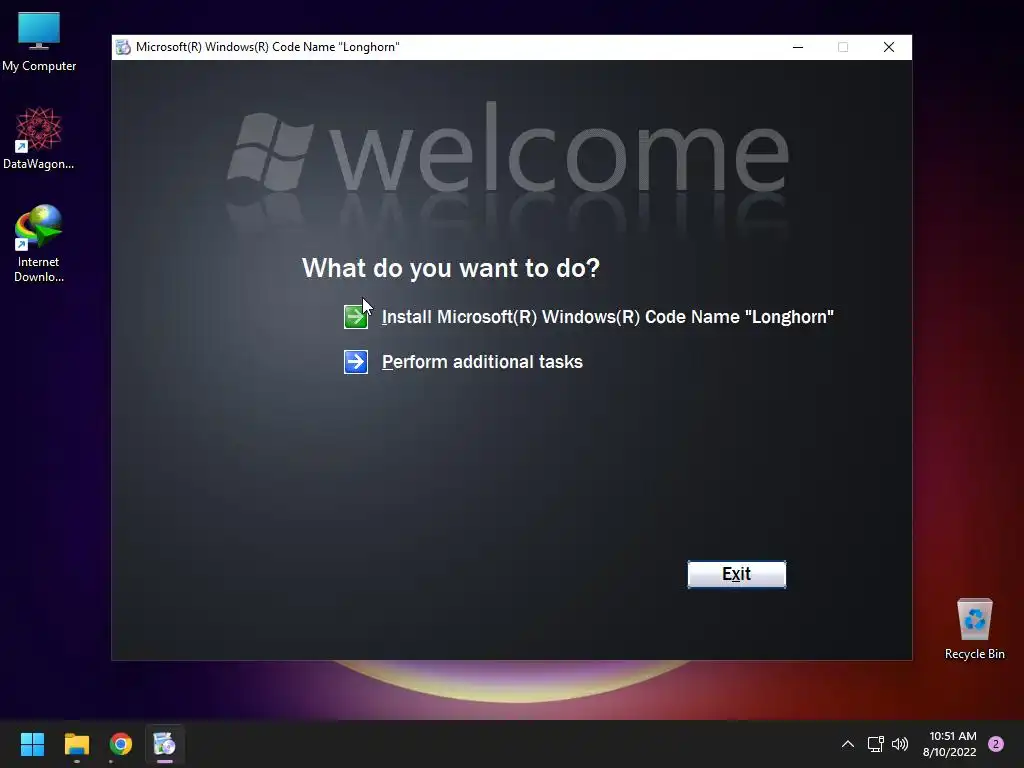
Task: Close the Longhorn setup window
Action: (889, 47)
